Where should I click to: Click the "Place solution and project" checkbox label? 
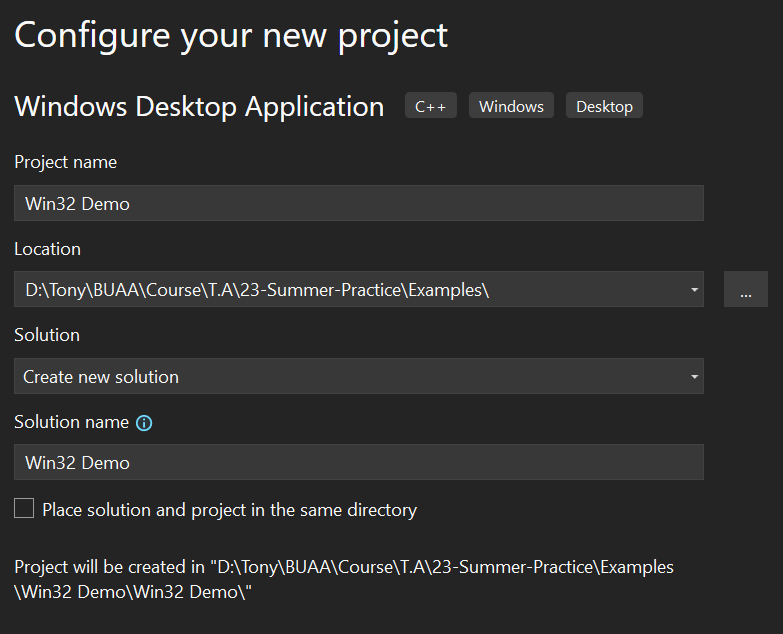(x=229, y=510)
